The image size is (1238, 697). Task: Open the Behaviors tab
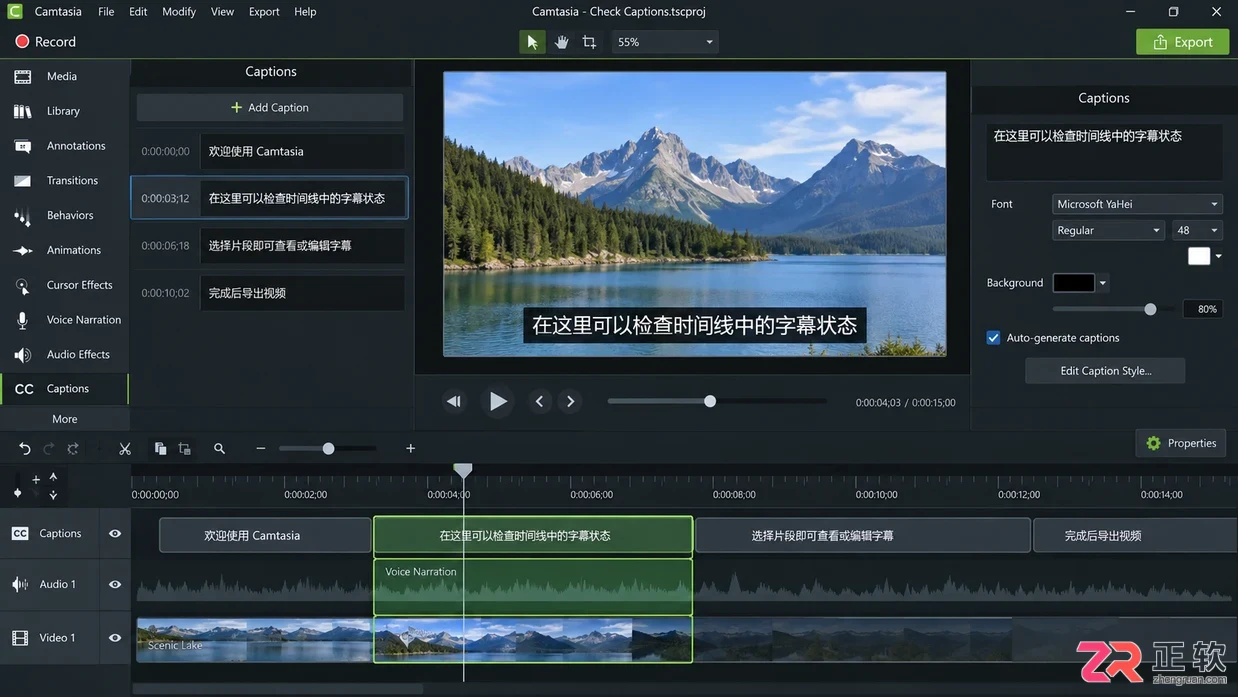(64, 215)
